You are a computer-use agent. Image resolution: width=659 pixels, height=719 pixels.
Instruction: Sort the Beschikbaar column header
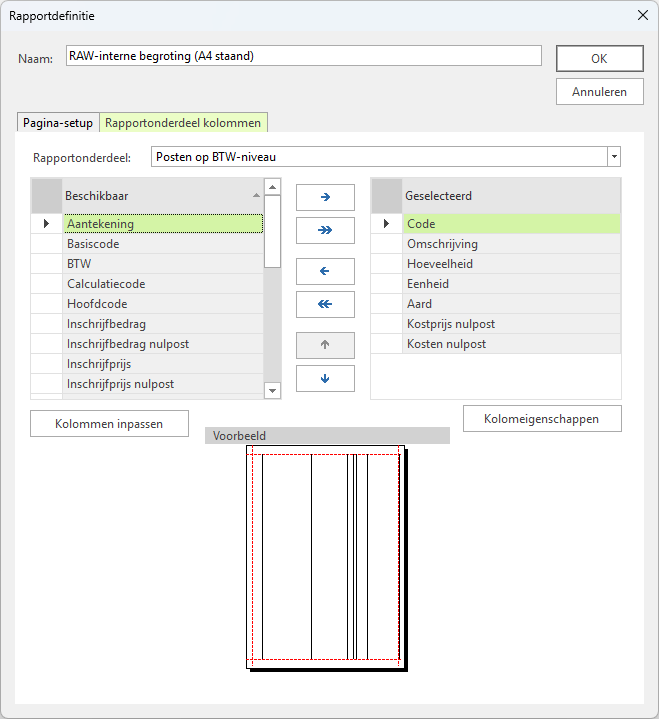pyautogui.click(x=162, y=195)
